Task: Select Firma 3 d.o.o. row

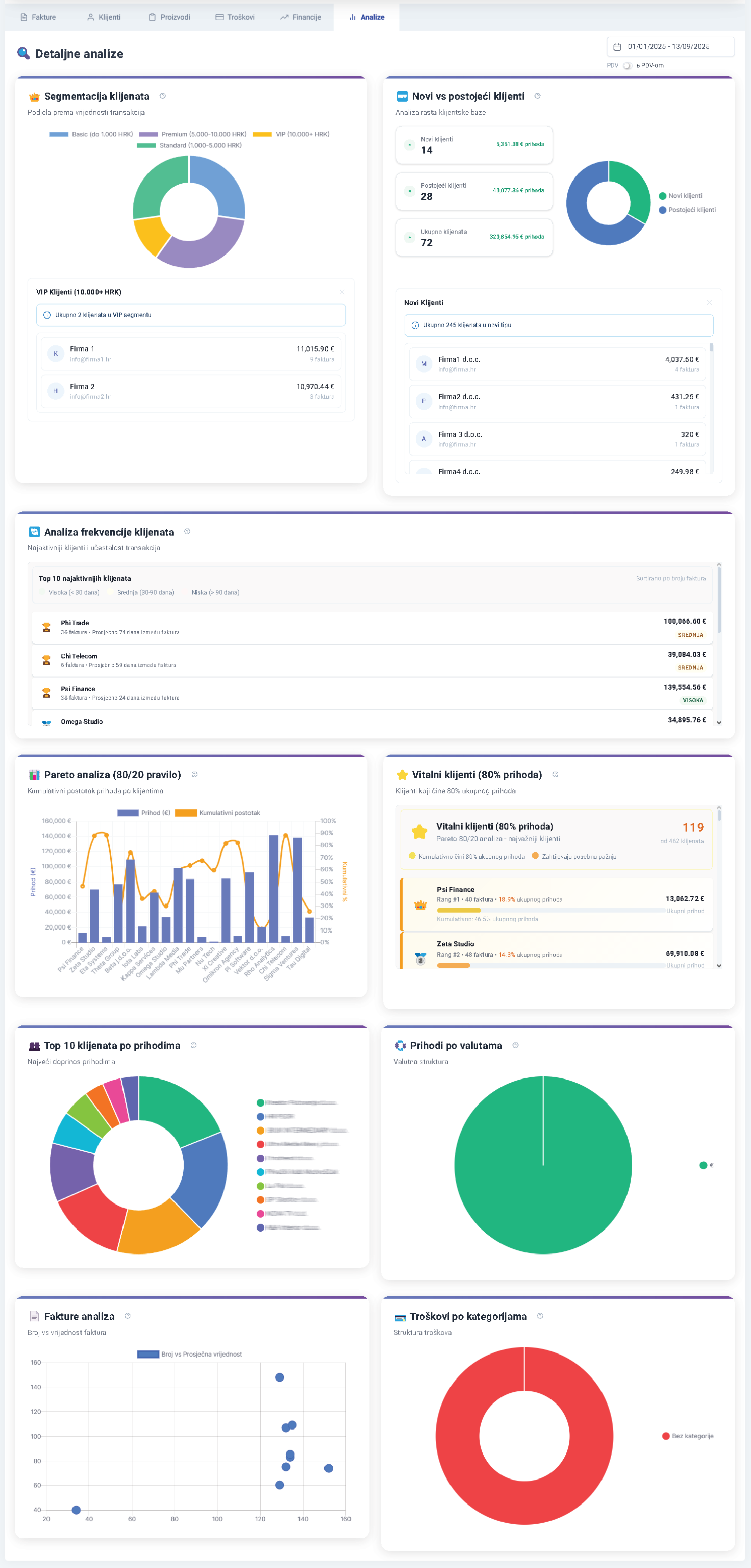Action: [x=557, y=439]
